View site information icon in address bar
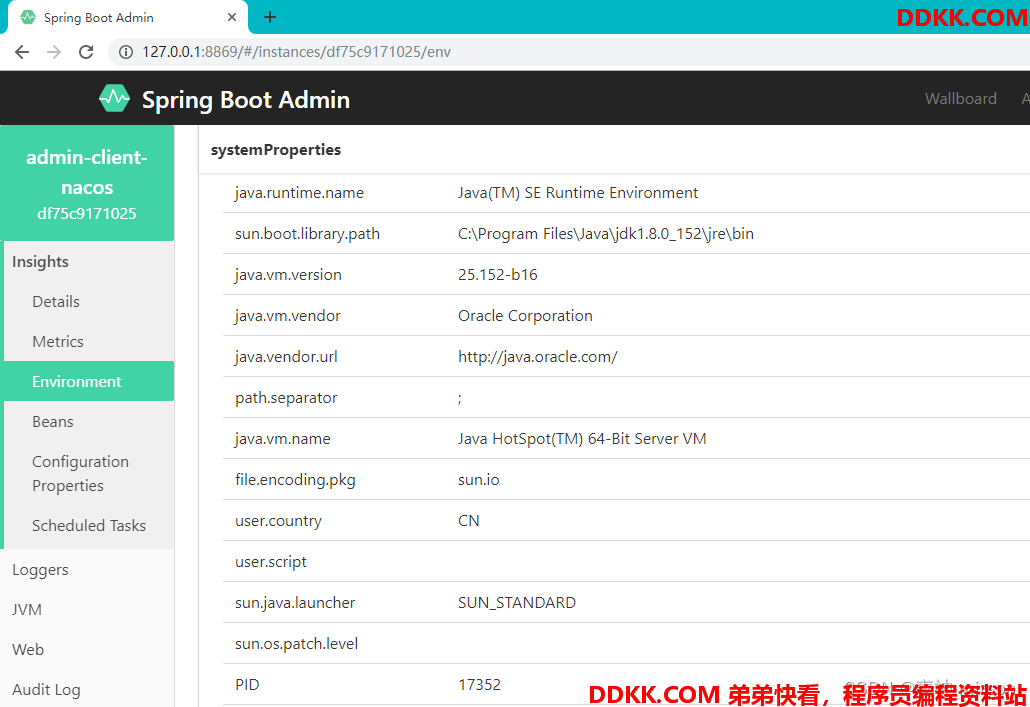The width and height of the screenshot is (1030, 707). point(125,52)
